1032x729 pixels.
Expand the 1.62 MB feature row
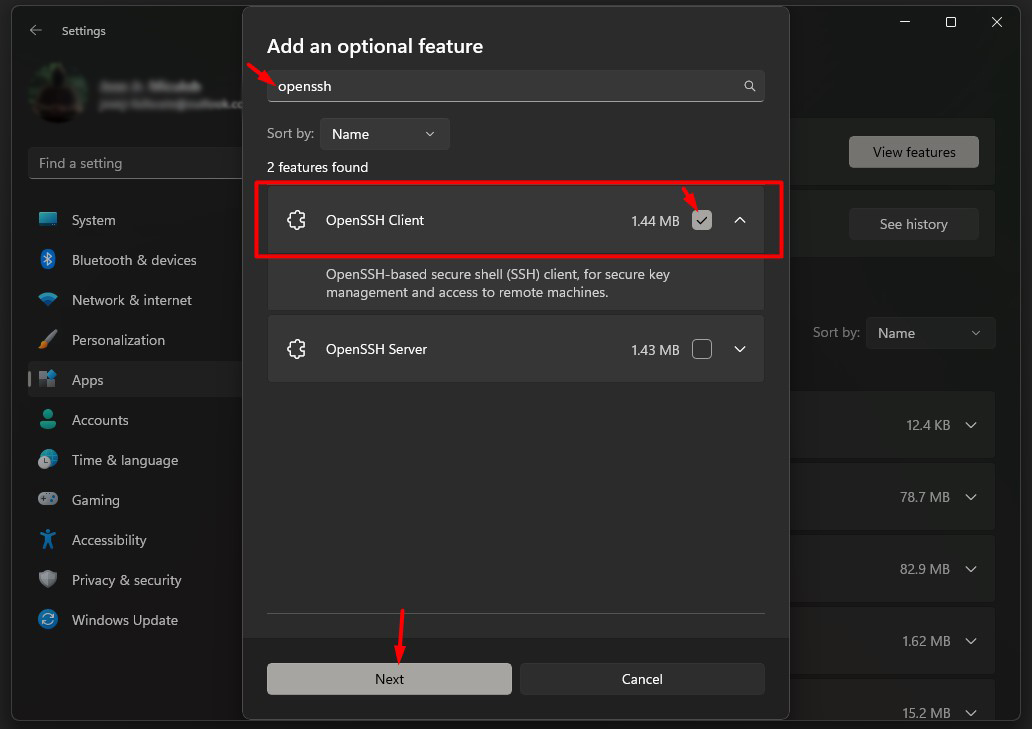coord(971,641)
